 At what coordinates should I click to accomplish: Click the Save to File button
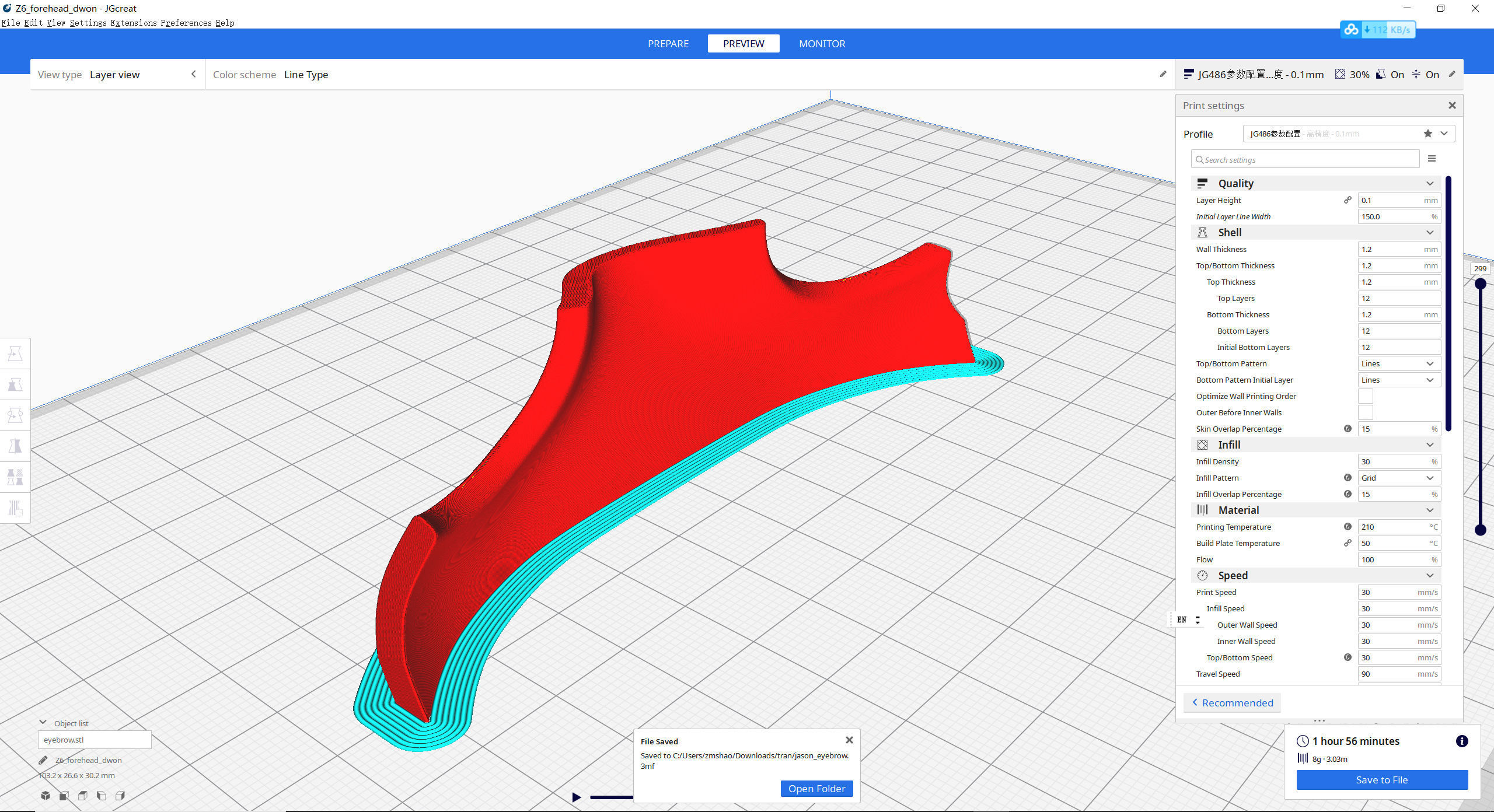pos(1381,780)
